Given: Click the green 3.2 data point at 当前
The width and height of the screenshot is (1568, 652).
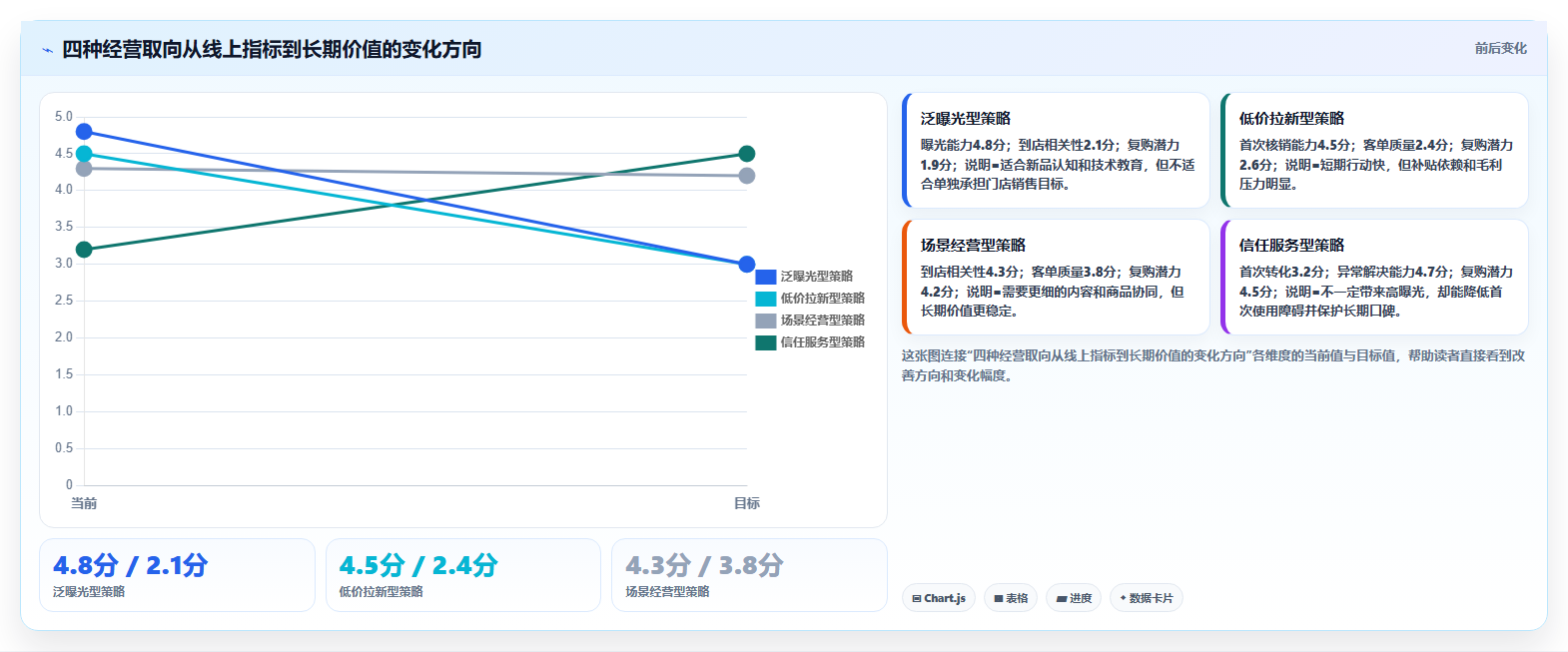Looking at the screenshot, I should 84,250.
